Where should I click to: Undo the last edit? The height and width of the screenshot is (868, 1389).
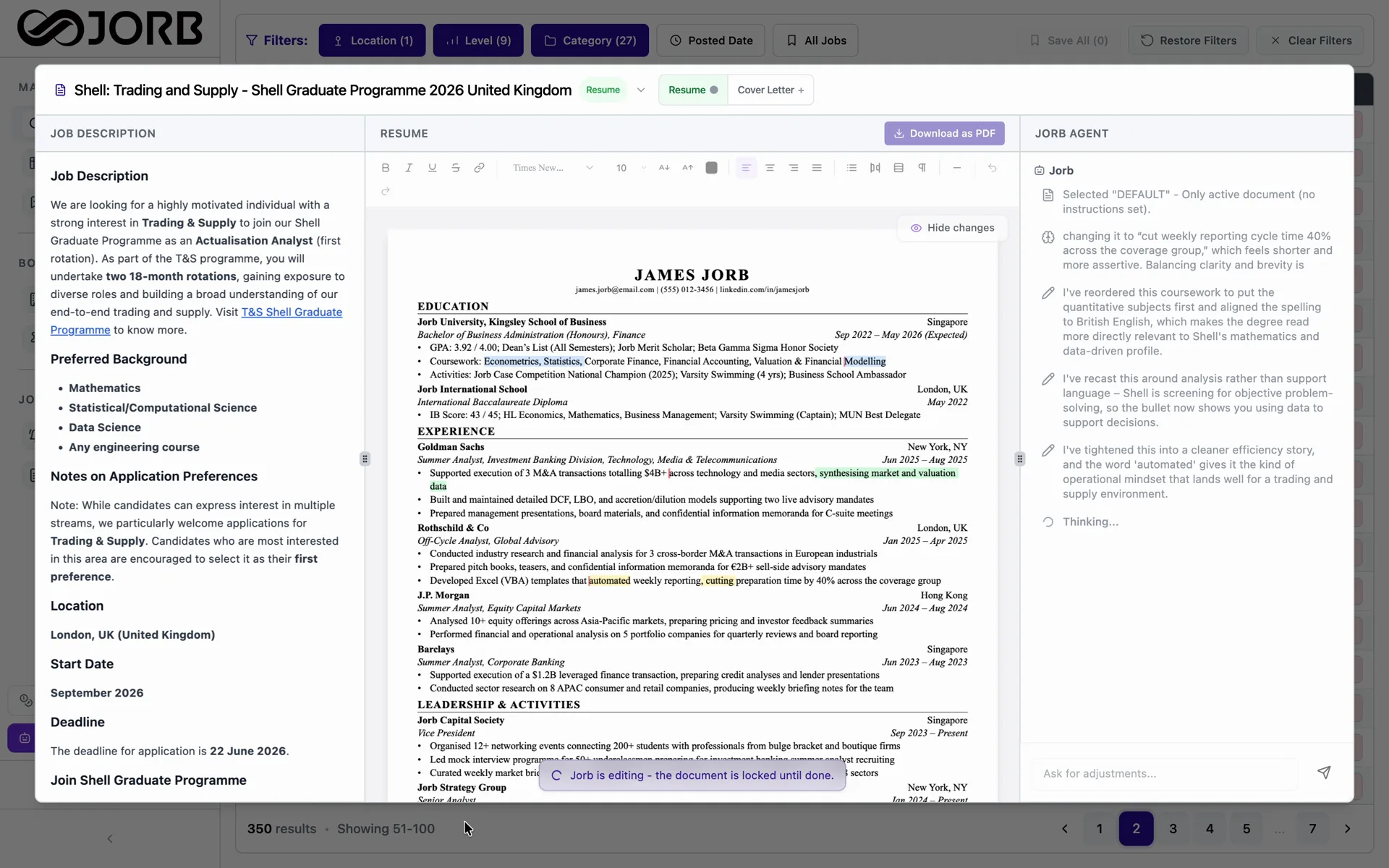pos(993,168)
